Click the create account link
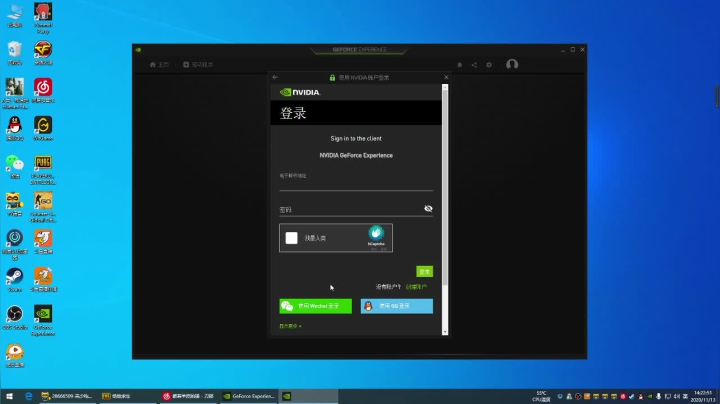 [x=416, y=287]
